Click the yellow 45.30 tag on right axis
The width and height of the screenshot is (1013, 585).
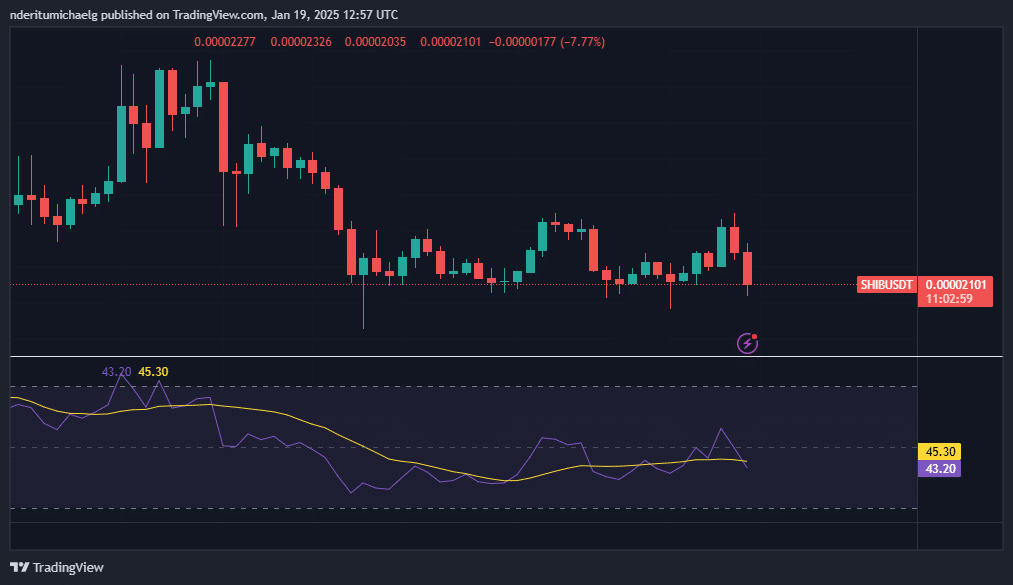click(x=940, y=452)
